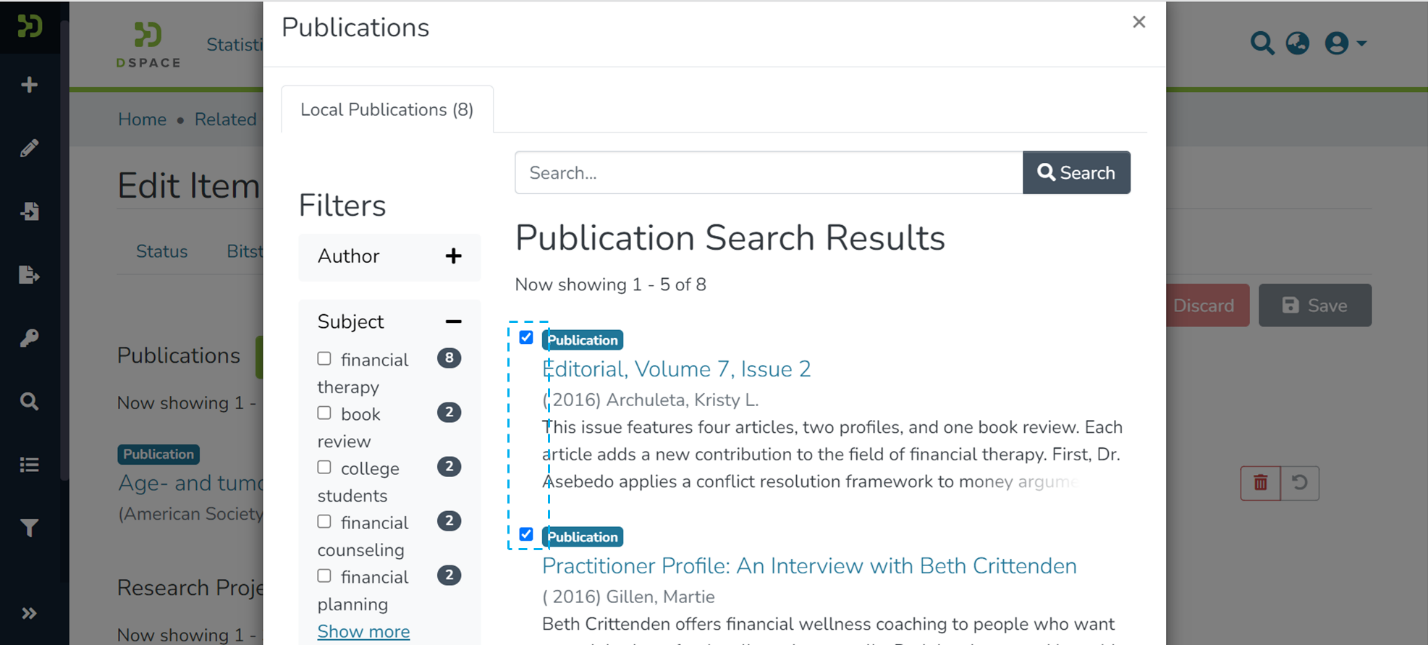Click the pencil edit icon in sidebar

coord(29,148)
